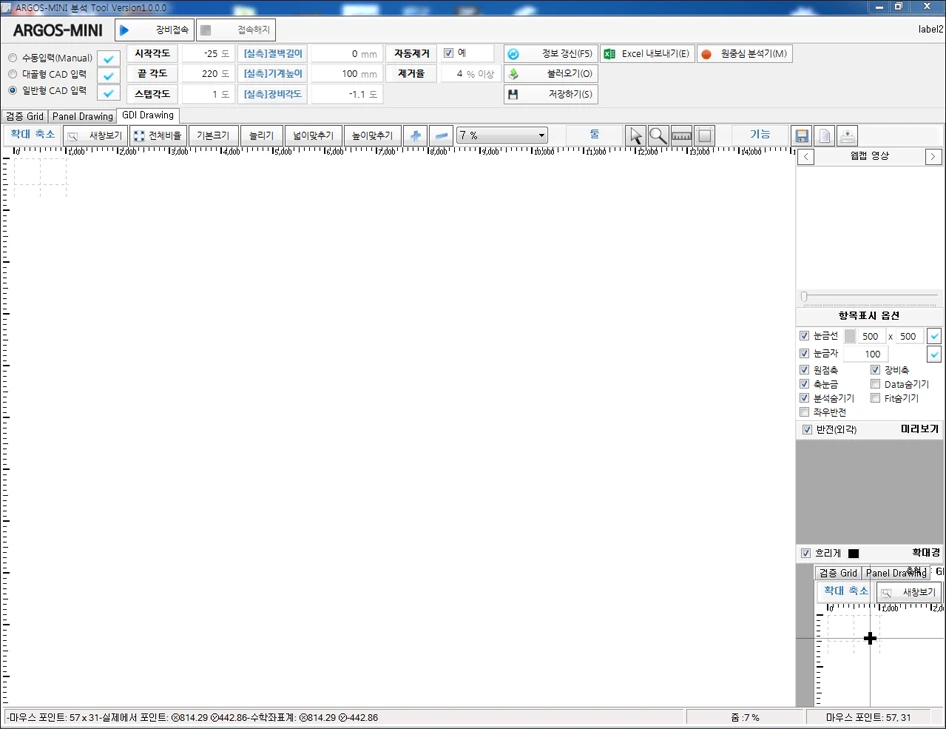
Task: Toggle the 자동제거 예 checkbox
Action: click(448, 53)
